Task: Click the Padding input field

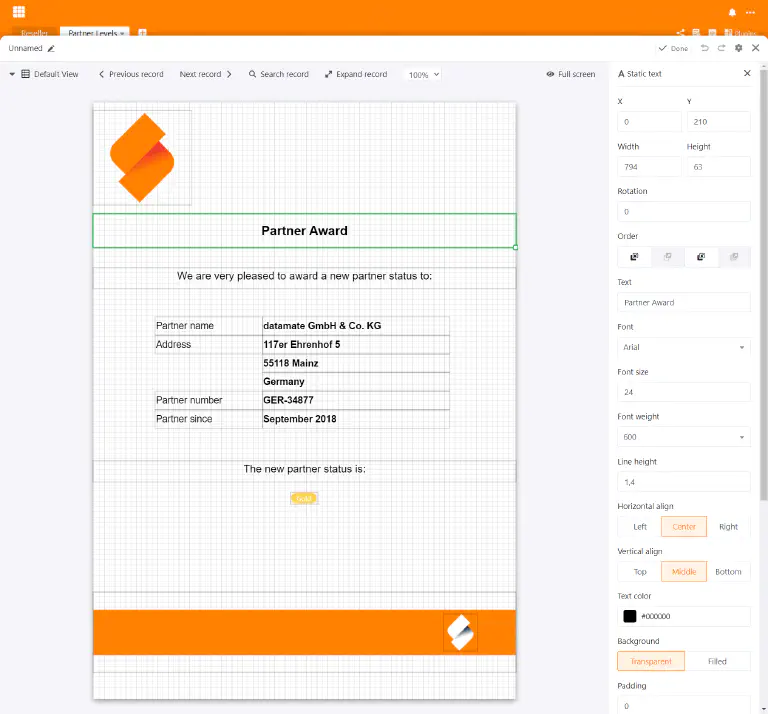Action: coord(684,706)
